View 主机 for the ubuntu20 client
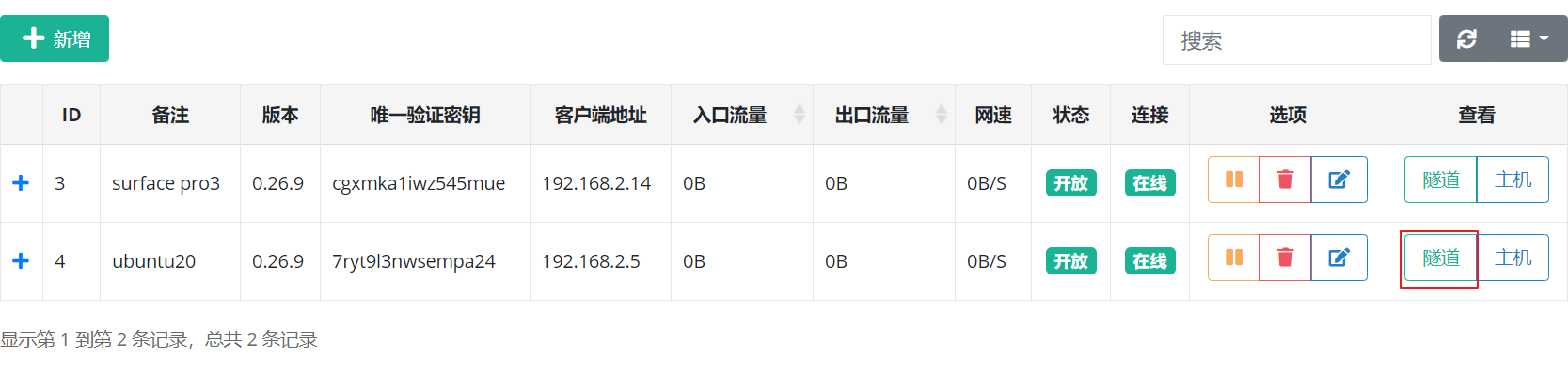The width and height of the screenshot is (1568, 376). (x=1513, y=258)
